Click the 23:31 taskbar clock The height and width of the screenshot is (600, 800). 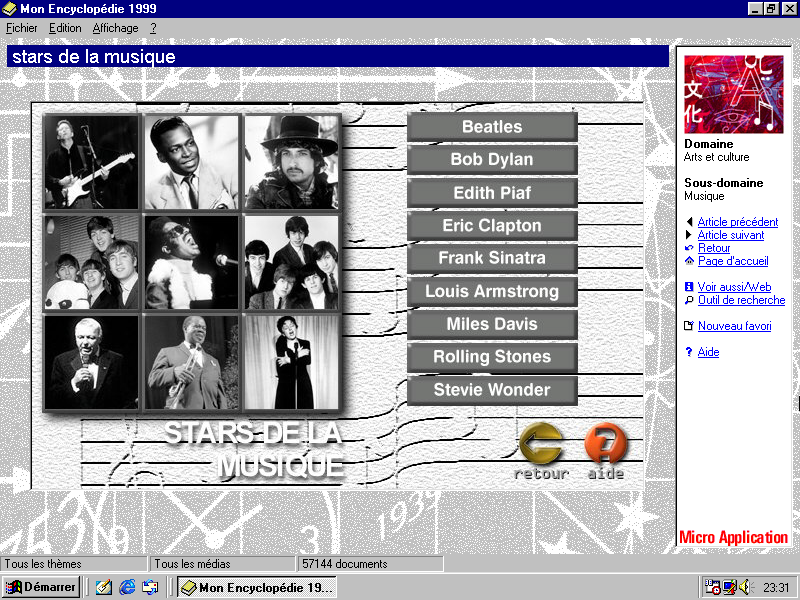[x=776, y=588]
